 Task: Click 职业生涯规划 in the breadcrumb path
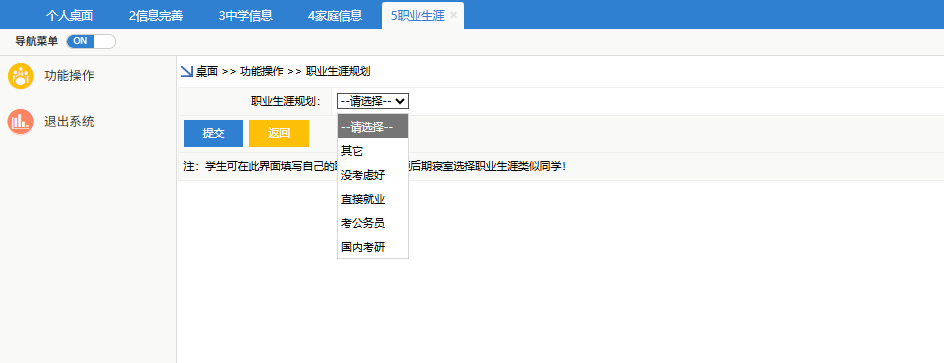(338, 72)
